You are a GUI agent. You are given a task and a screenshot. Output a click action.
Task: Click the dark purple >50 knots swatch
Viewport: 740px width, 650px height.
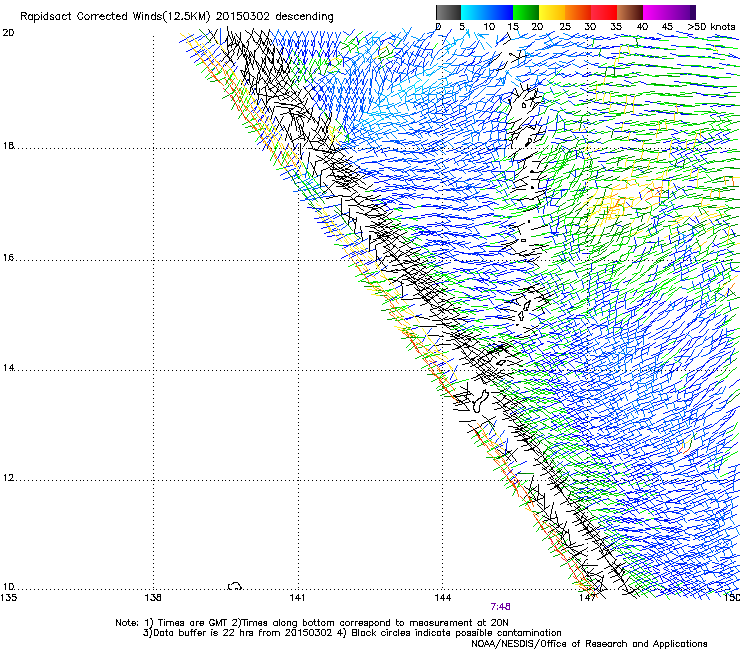pyautogui.click(x=693, y=12)
